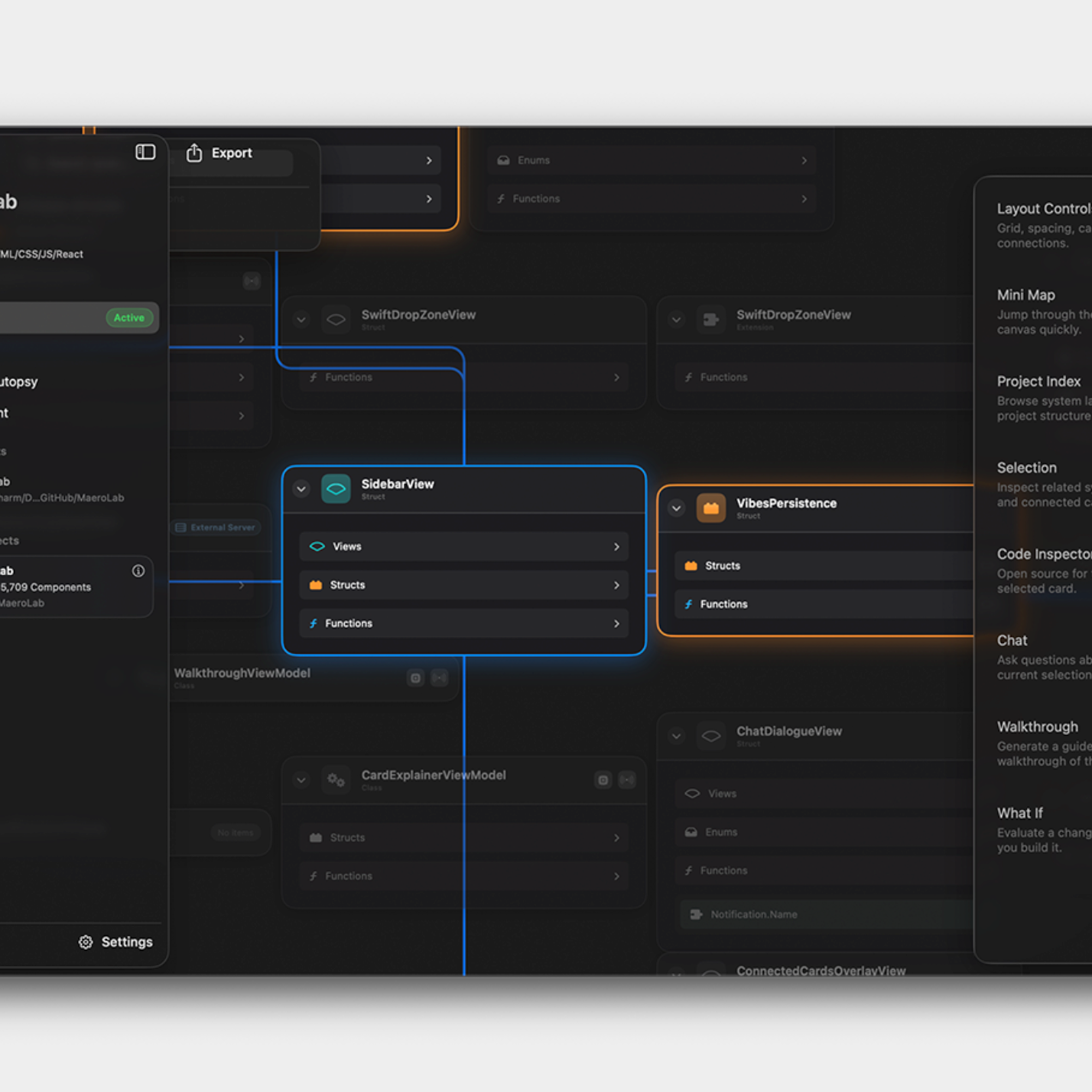Select the Mini Map help entry

coord(1044,312)
